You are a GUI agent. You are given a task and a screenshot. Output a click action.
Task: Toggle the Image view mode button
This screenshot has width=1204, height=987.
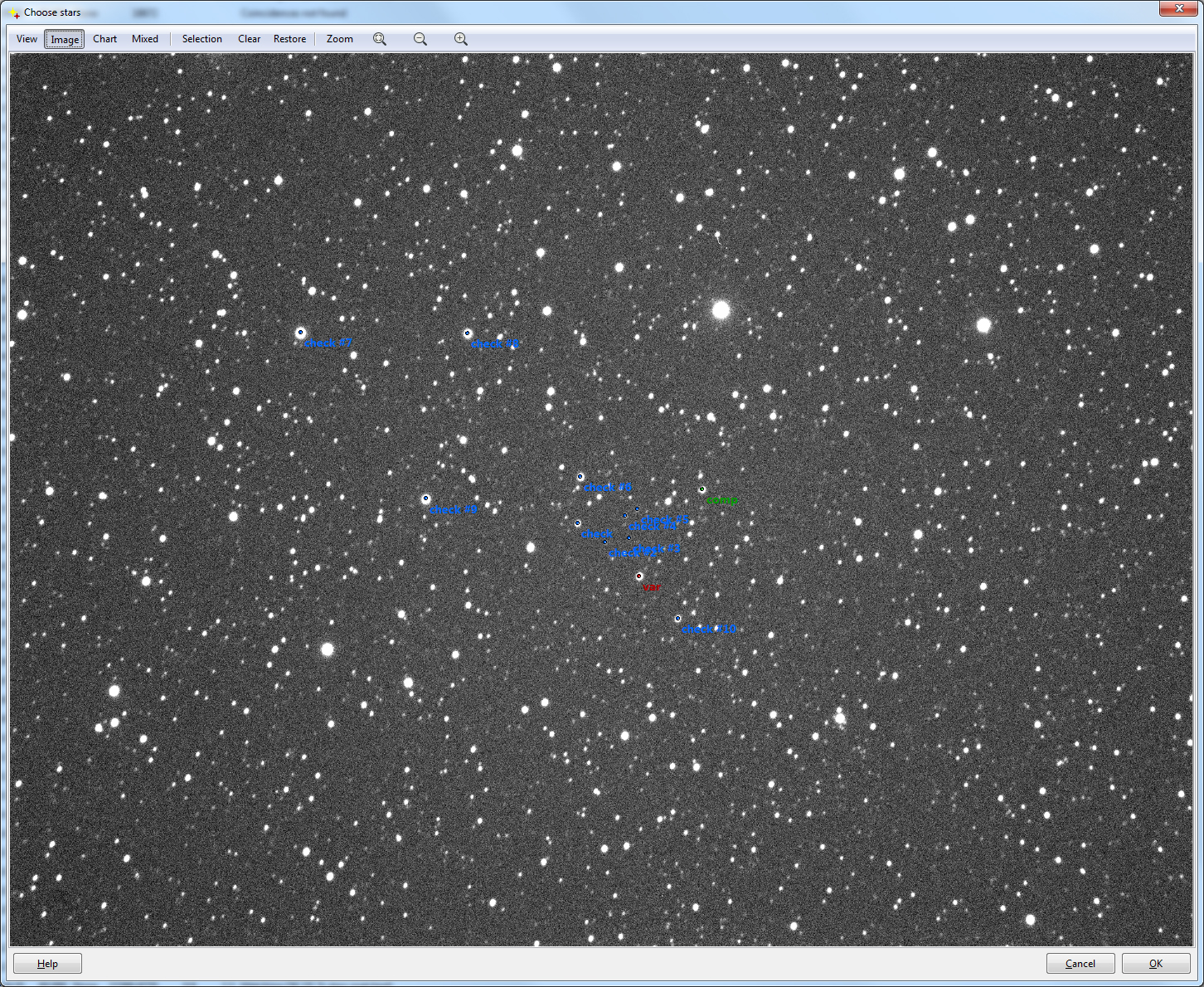tap(65, 39)
